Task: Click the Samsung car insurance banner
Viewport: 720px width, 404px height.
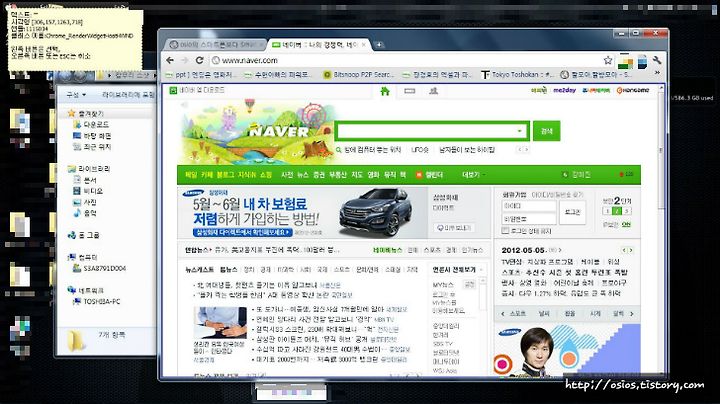Action: 303,213
